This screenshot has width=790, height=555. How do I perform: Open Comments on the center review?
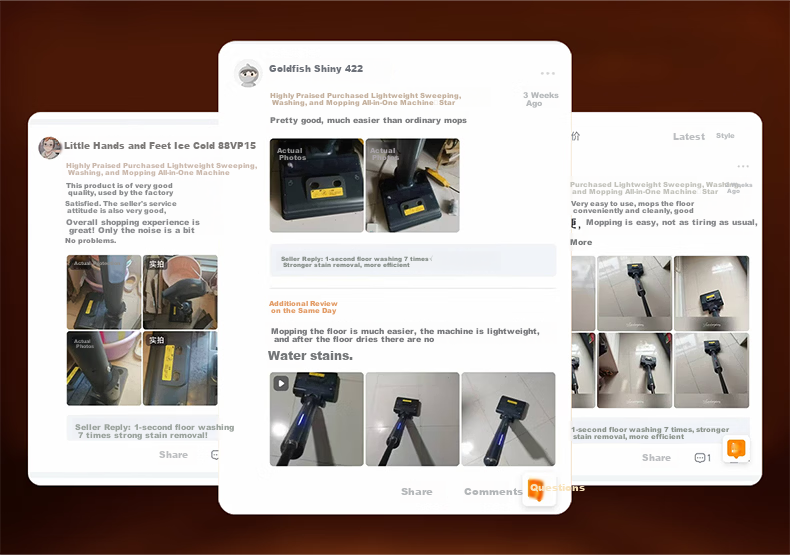493,492
